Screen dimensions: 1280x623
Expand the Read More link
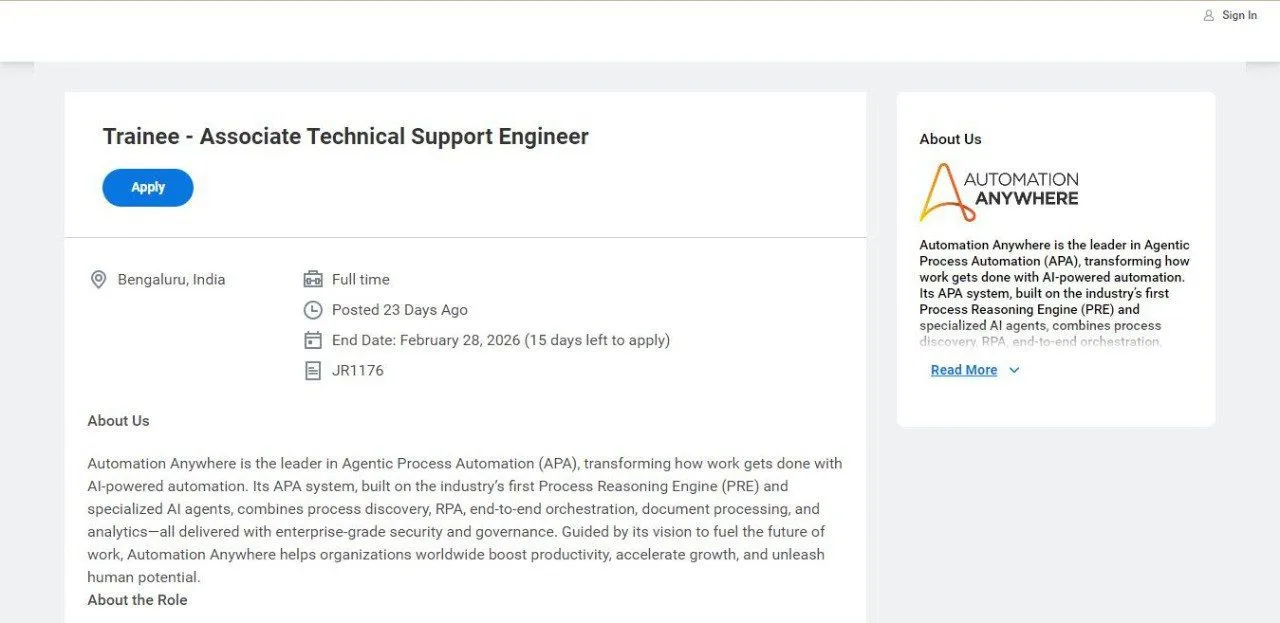(964, 370)
